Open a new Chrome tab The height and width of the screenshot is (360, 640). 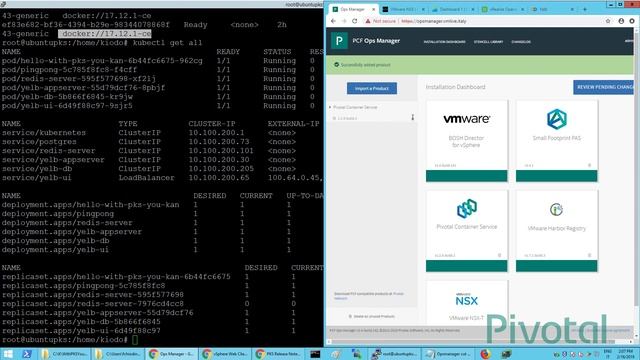585,9
